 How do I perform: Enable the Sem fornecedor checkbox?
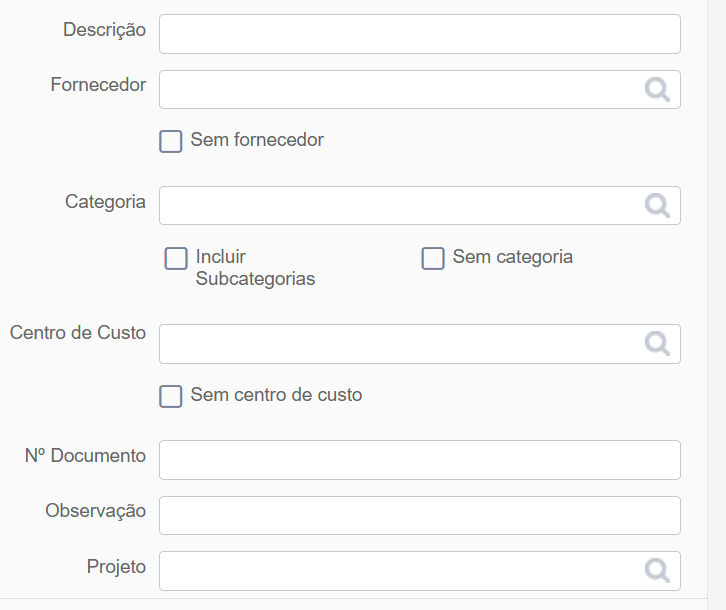coord(170,141)
